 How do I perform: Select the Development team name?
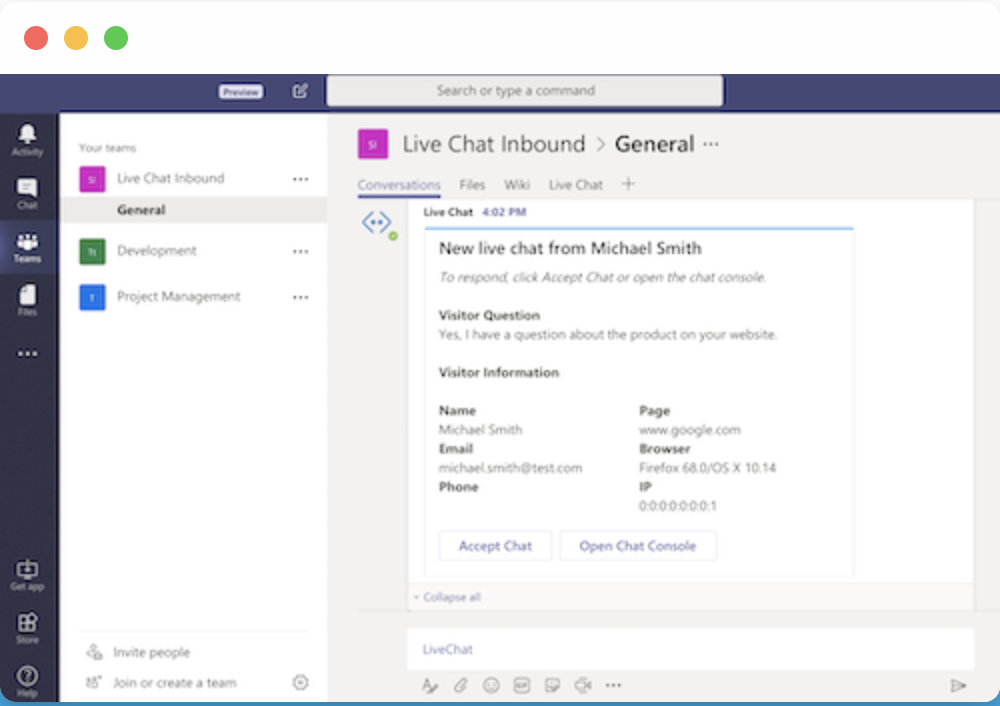point(157,251)
